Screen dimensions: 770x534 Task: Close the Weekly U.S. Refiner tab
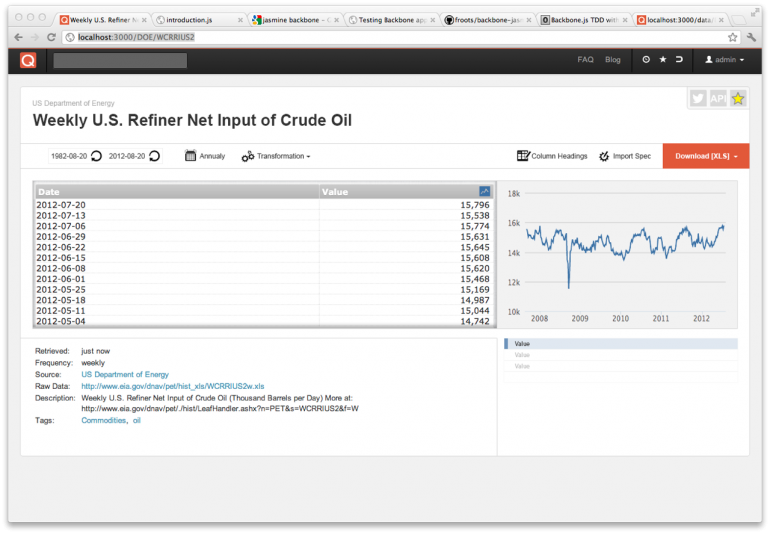pyautogui.click(x=144, y=20)
